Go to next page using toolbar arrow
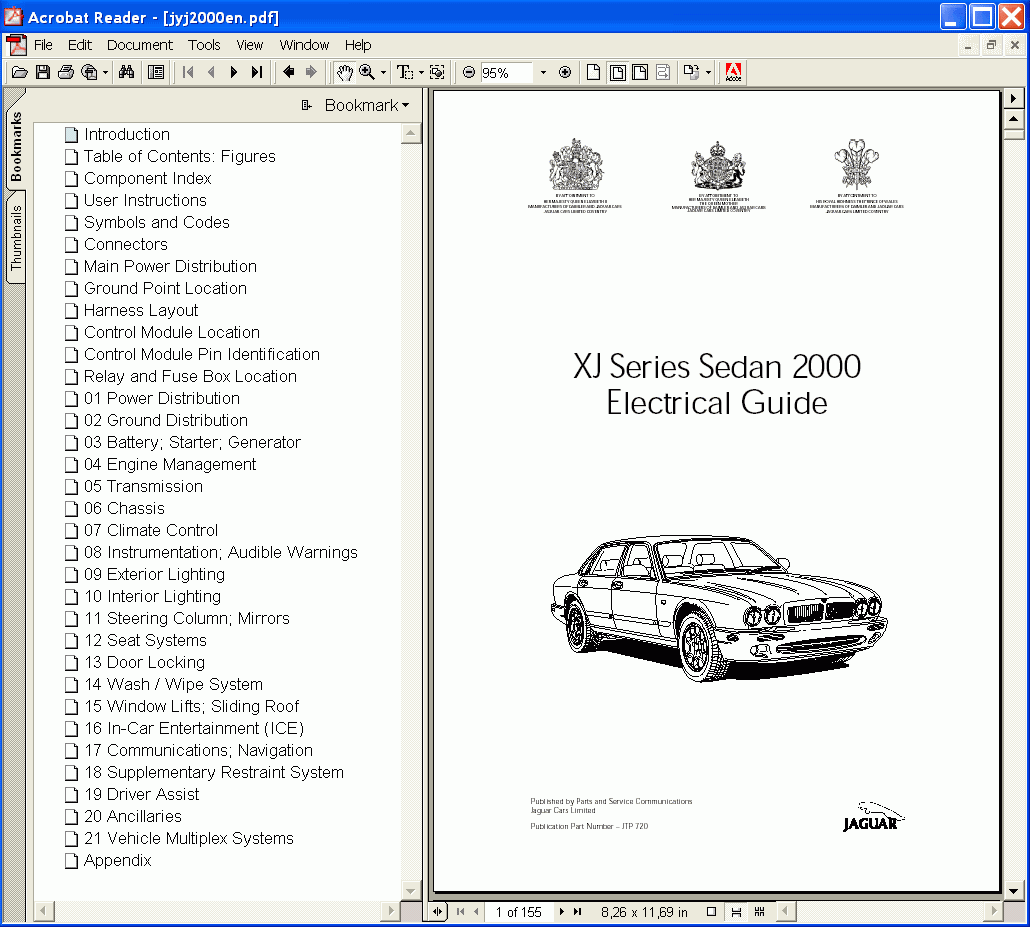1030x927 pixels. coord(234,72)
